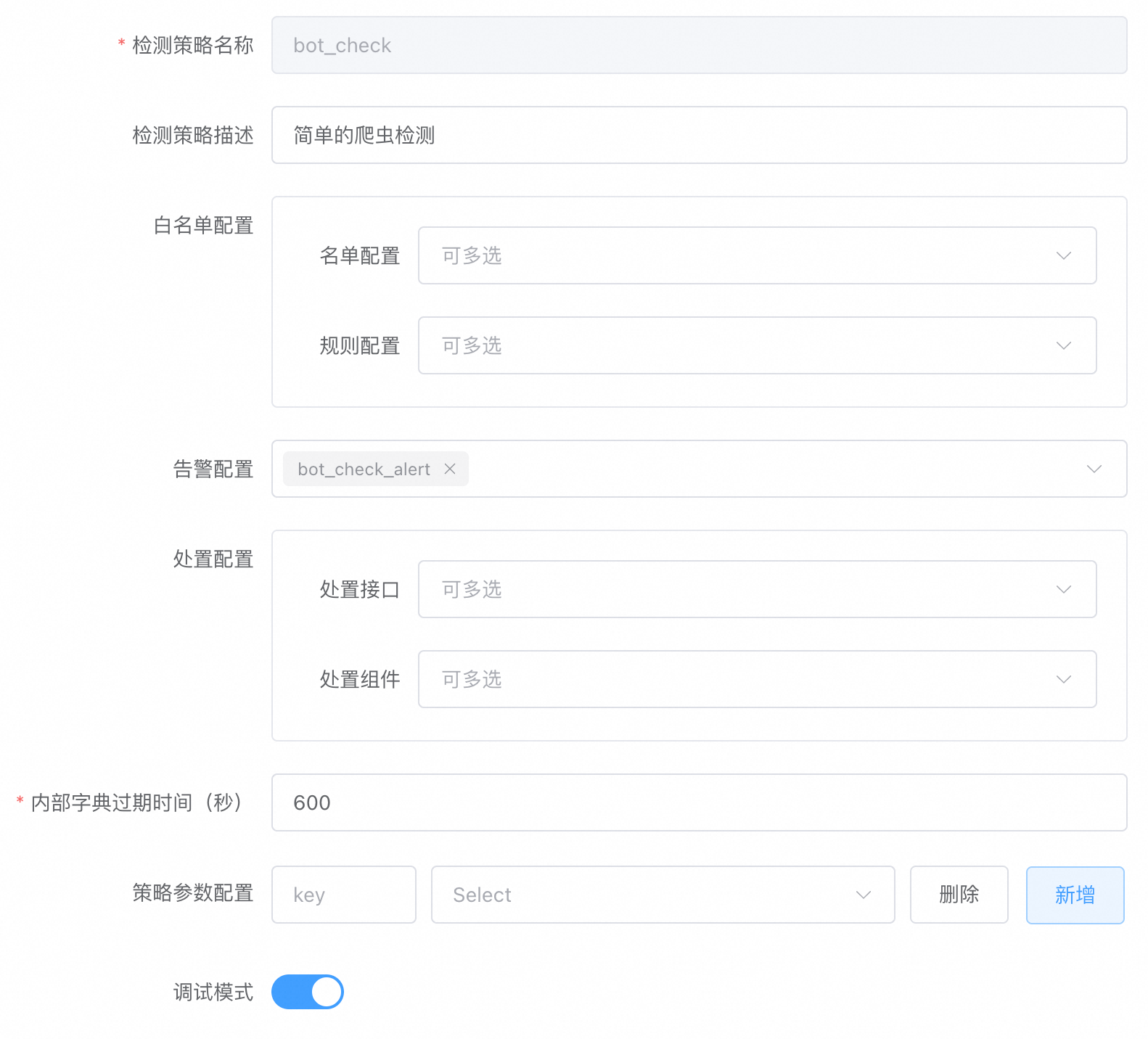Screen dimensions: 1148x1039
Task: Click chevron arrow in 规则配置 dropdown
Action: (x=1063, y=346)
